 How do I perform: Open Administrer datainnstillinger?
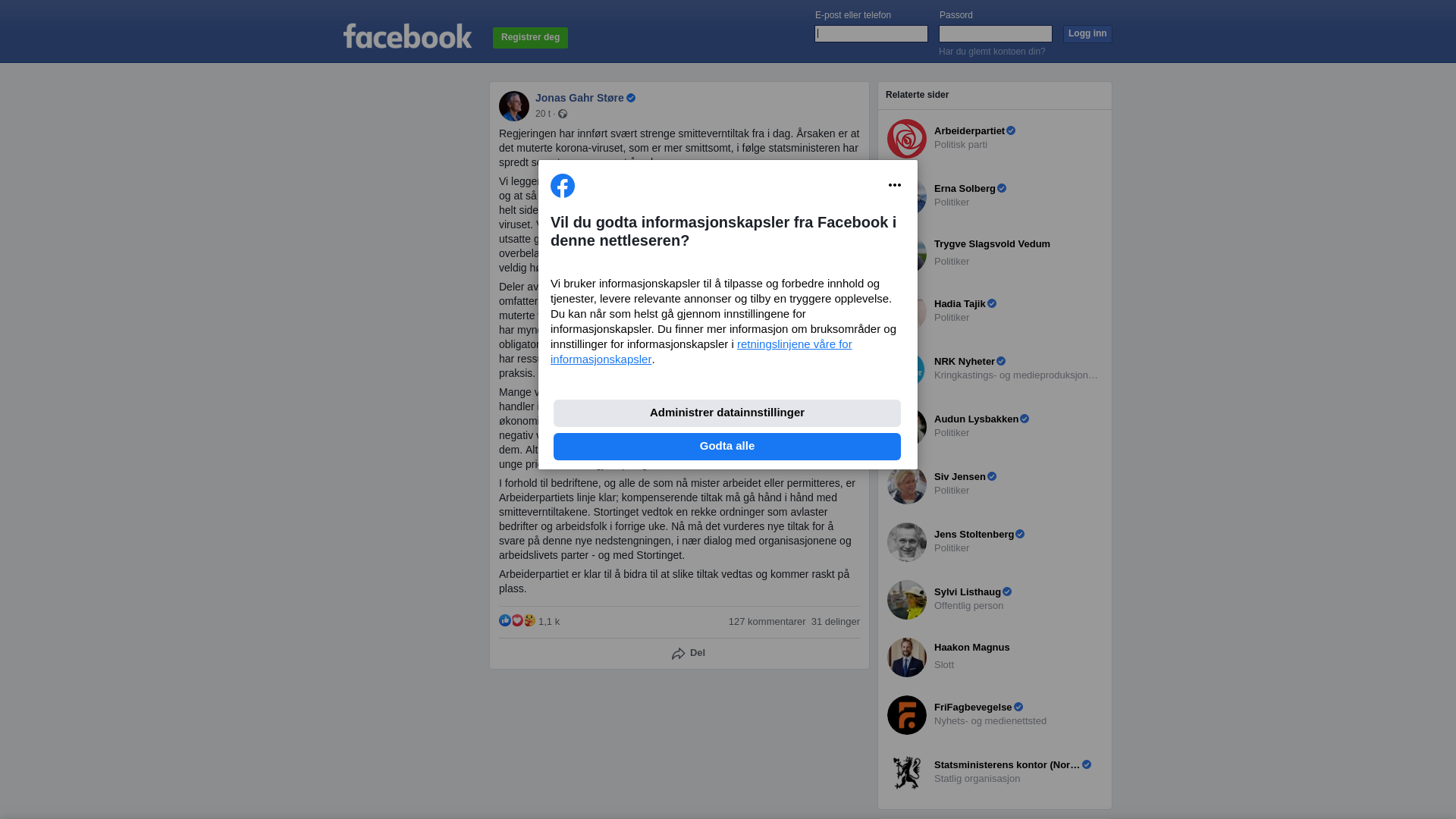[x=727, y=413]
